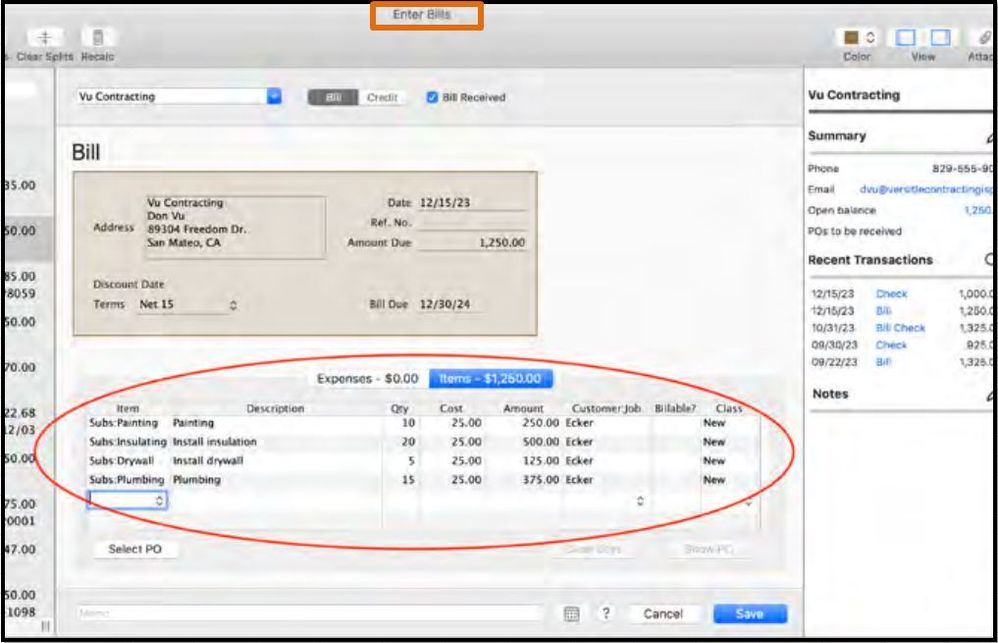Edit Notes with the pencil icon

pos(990,395)
